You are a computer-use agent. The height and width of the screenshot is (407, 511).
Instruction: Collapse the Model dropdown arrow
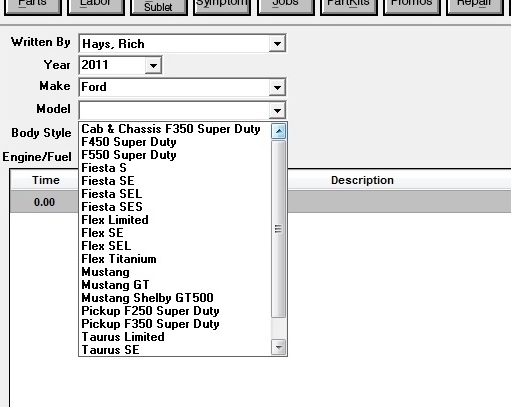pyautogui.click(x=277, y=110)
